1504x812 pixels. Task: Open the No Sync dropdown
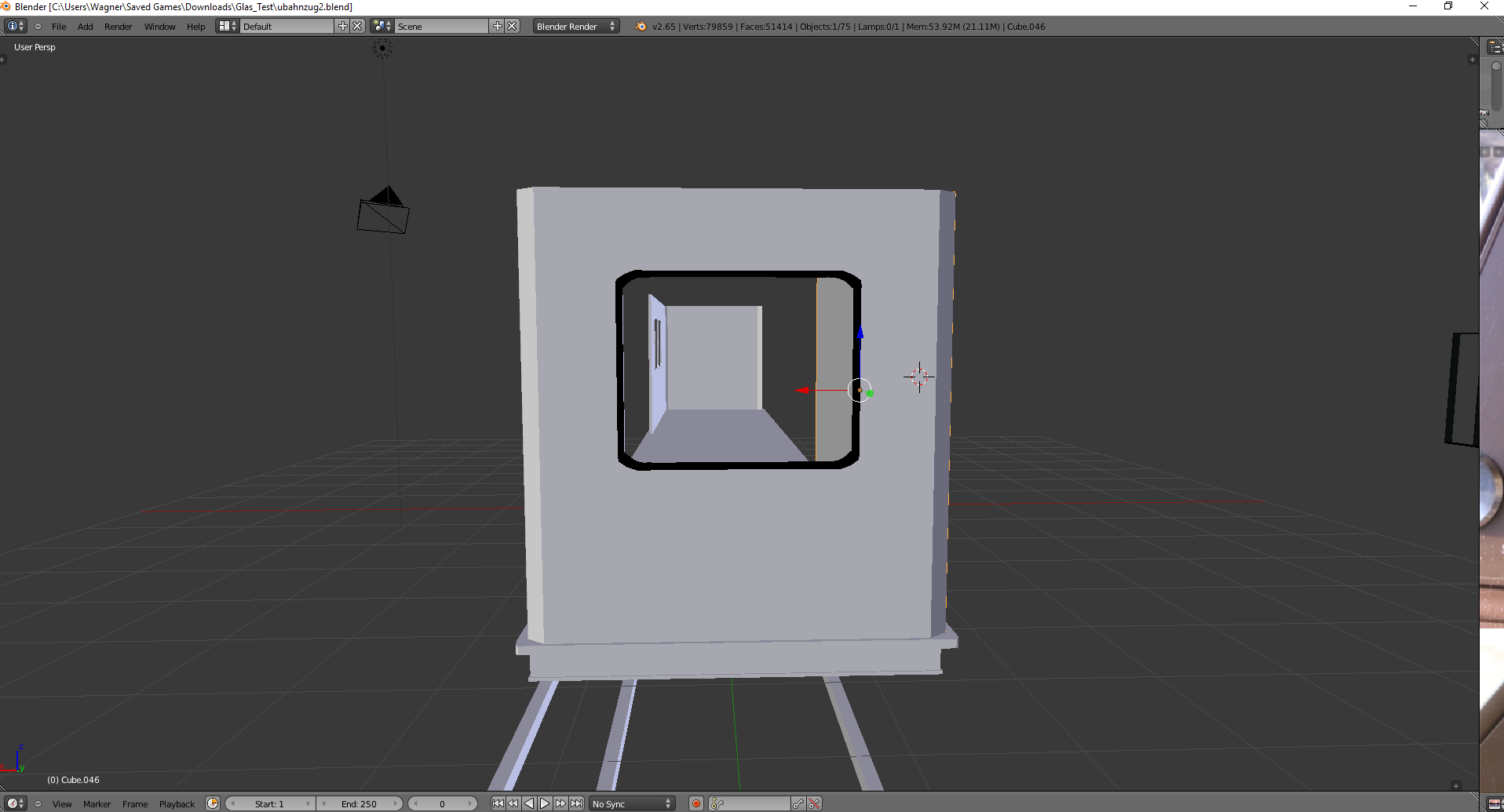coord(632,803)
